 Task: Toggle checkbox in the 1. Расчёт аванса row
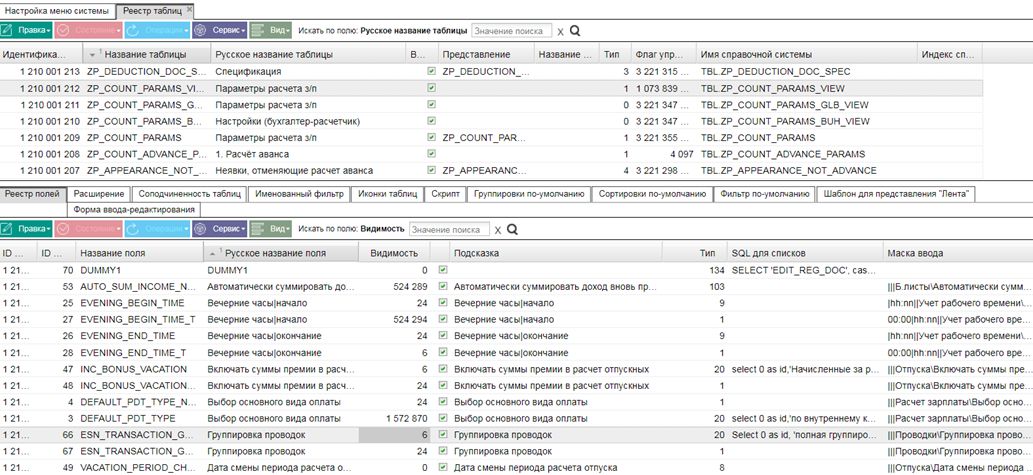coord(432,154)
